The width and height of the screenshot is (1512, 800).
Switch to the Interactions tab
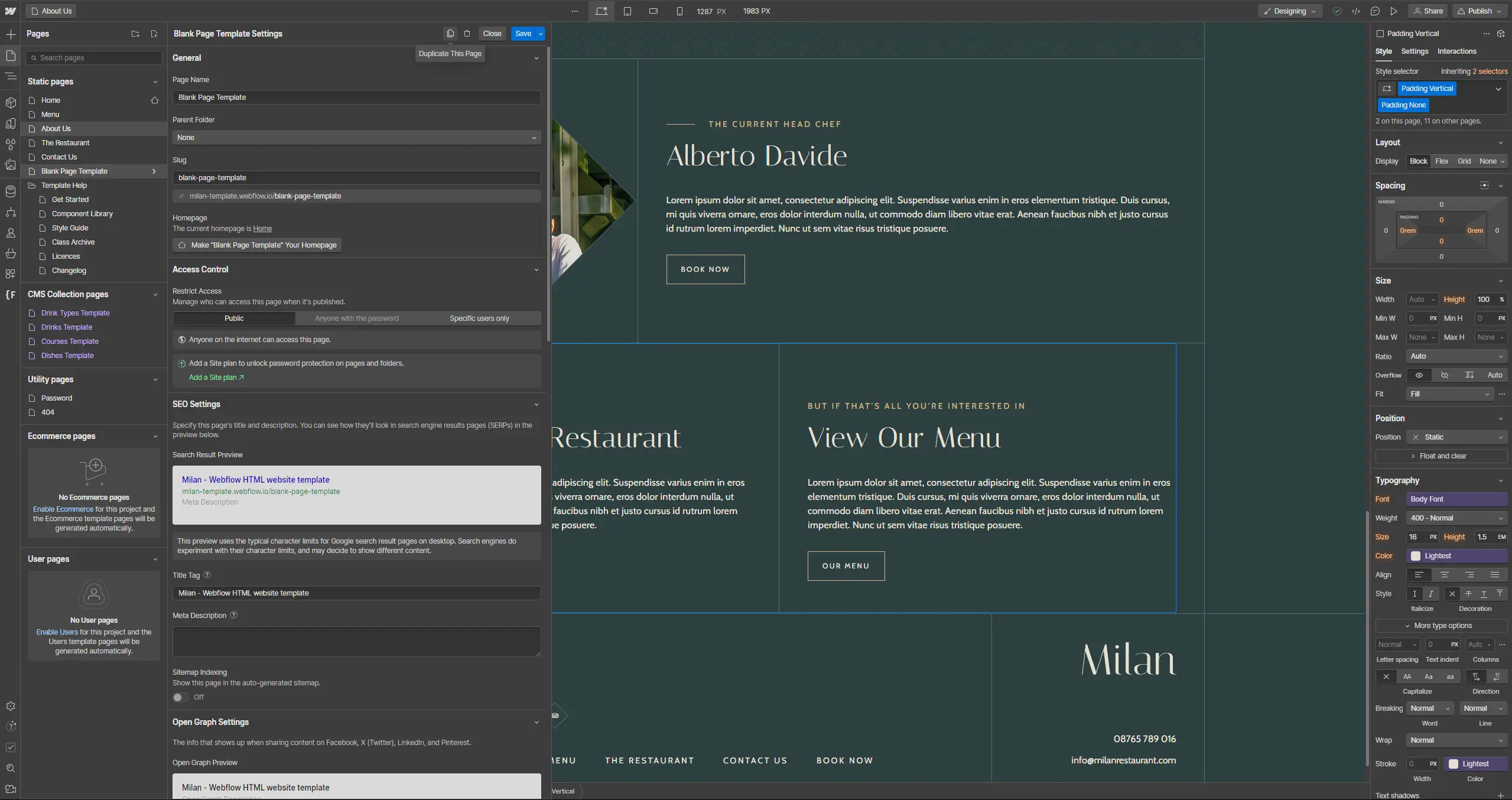click(x=1456, y=51)
